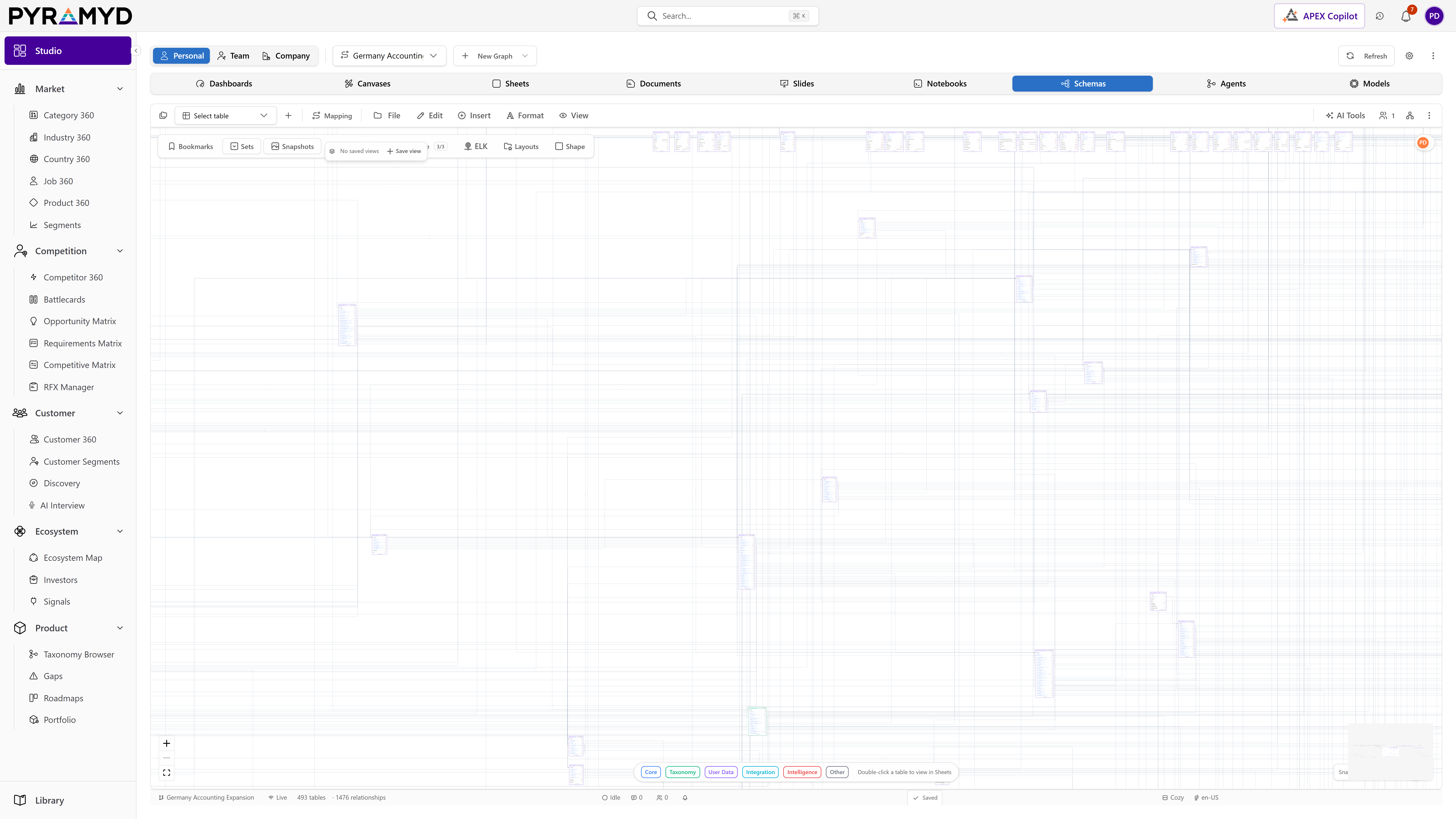This screenshot has height=819, width=1456.
Task: Open the PD user avatar menu
Action: (x=1434, y=16)
